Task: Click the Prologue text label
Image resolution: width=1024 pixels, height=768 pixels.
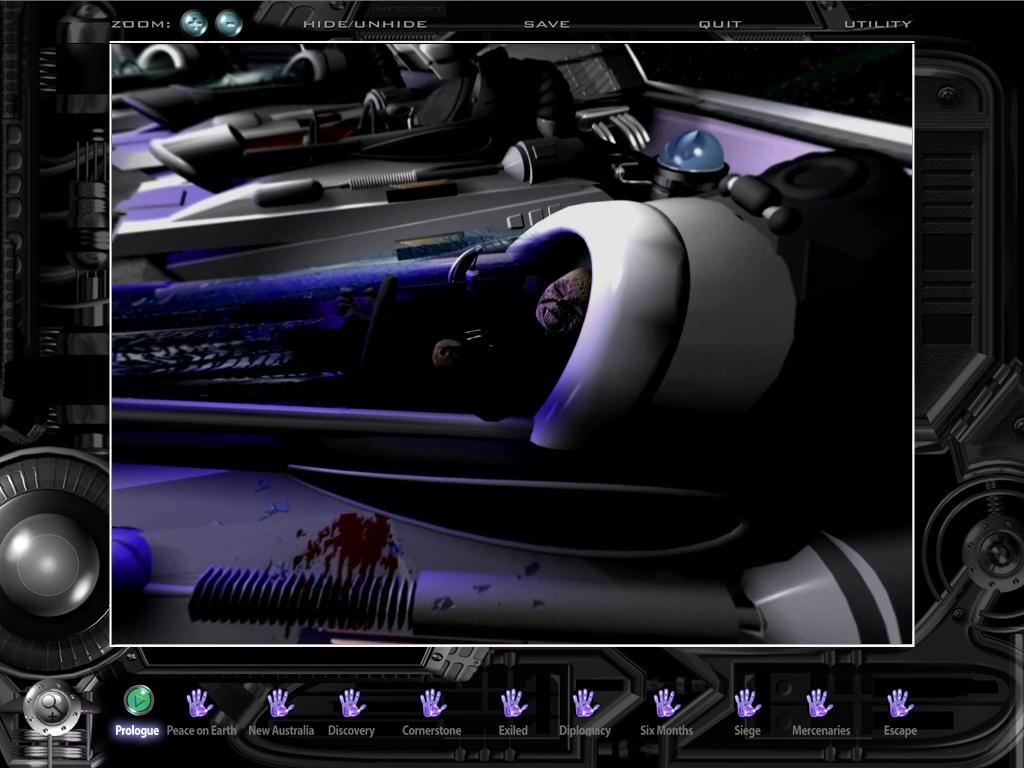Action: coord(137,731)
